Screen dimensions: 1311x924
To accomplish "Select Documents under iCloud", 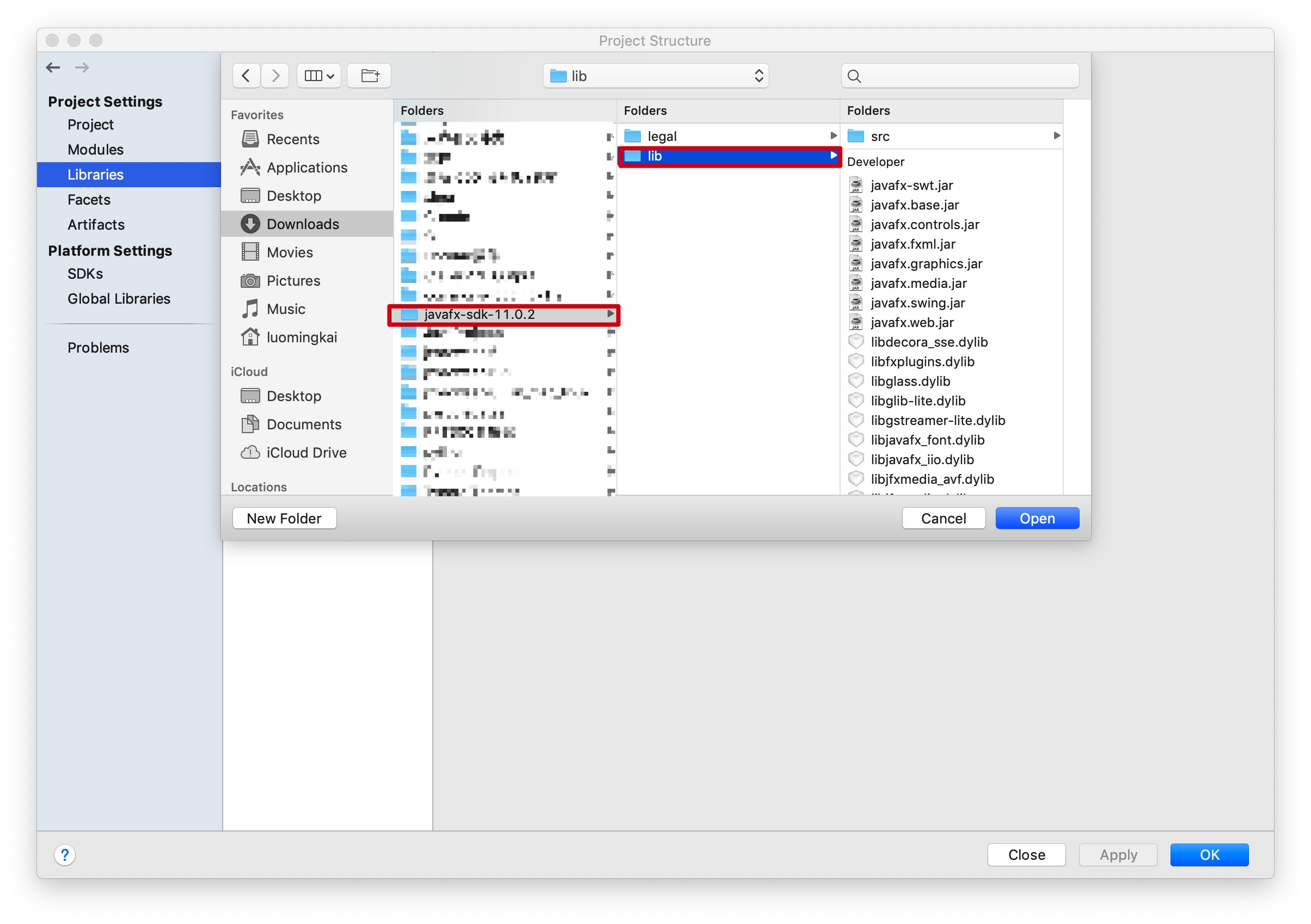I will coord(304,424).
